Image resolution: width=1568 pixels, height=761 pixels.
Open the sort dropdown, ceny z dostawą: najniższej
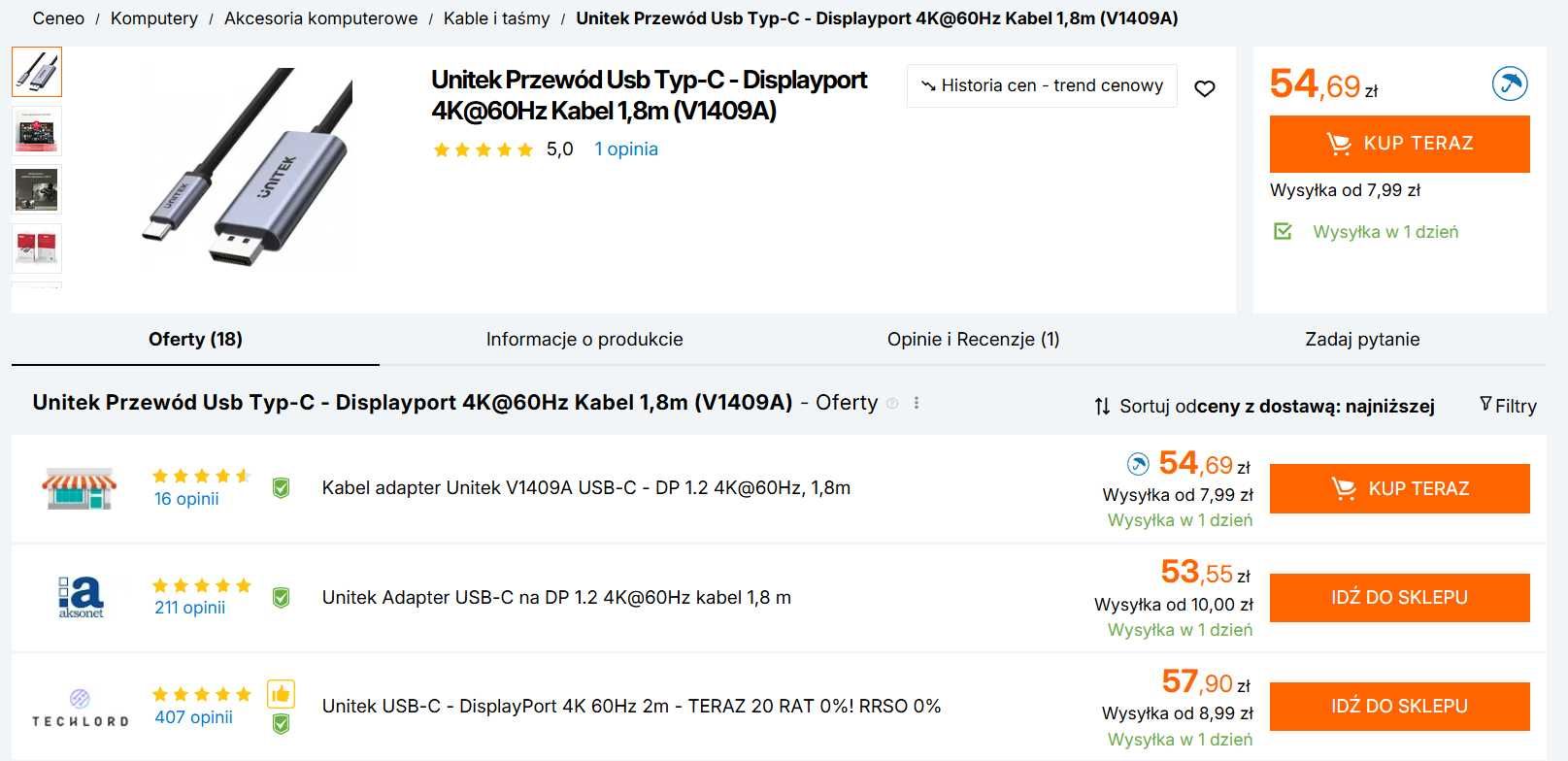point(1264,406)
